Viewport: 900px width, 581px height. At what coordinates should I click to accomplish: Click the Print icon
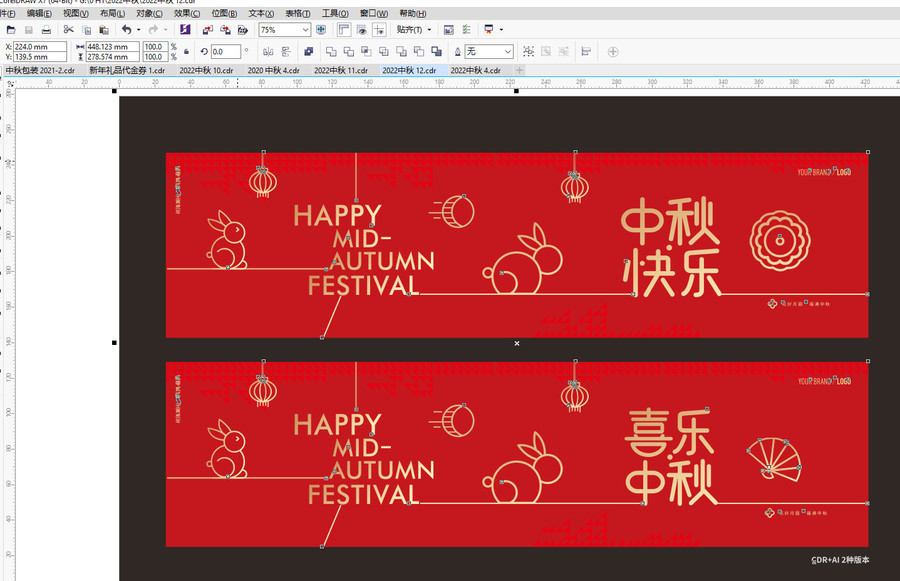[46, 30]
